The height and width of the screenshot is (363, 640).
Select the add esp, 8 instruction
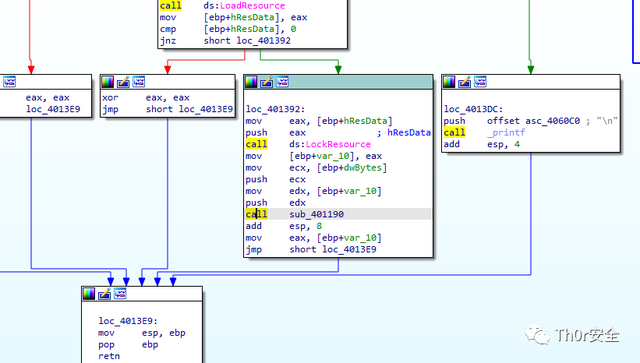point(284,226)
